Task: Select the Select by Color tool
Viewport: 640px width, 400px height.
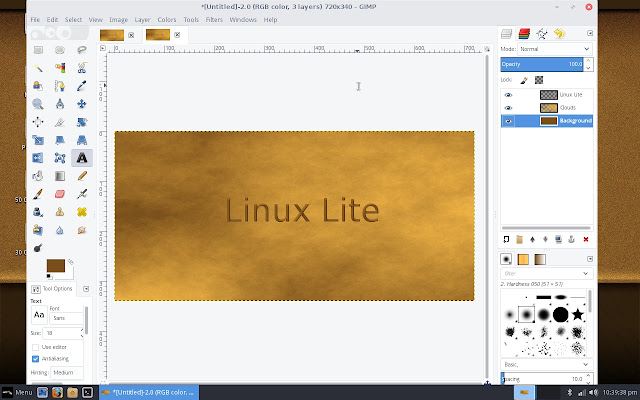Action: [x=60, y=68]
